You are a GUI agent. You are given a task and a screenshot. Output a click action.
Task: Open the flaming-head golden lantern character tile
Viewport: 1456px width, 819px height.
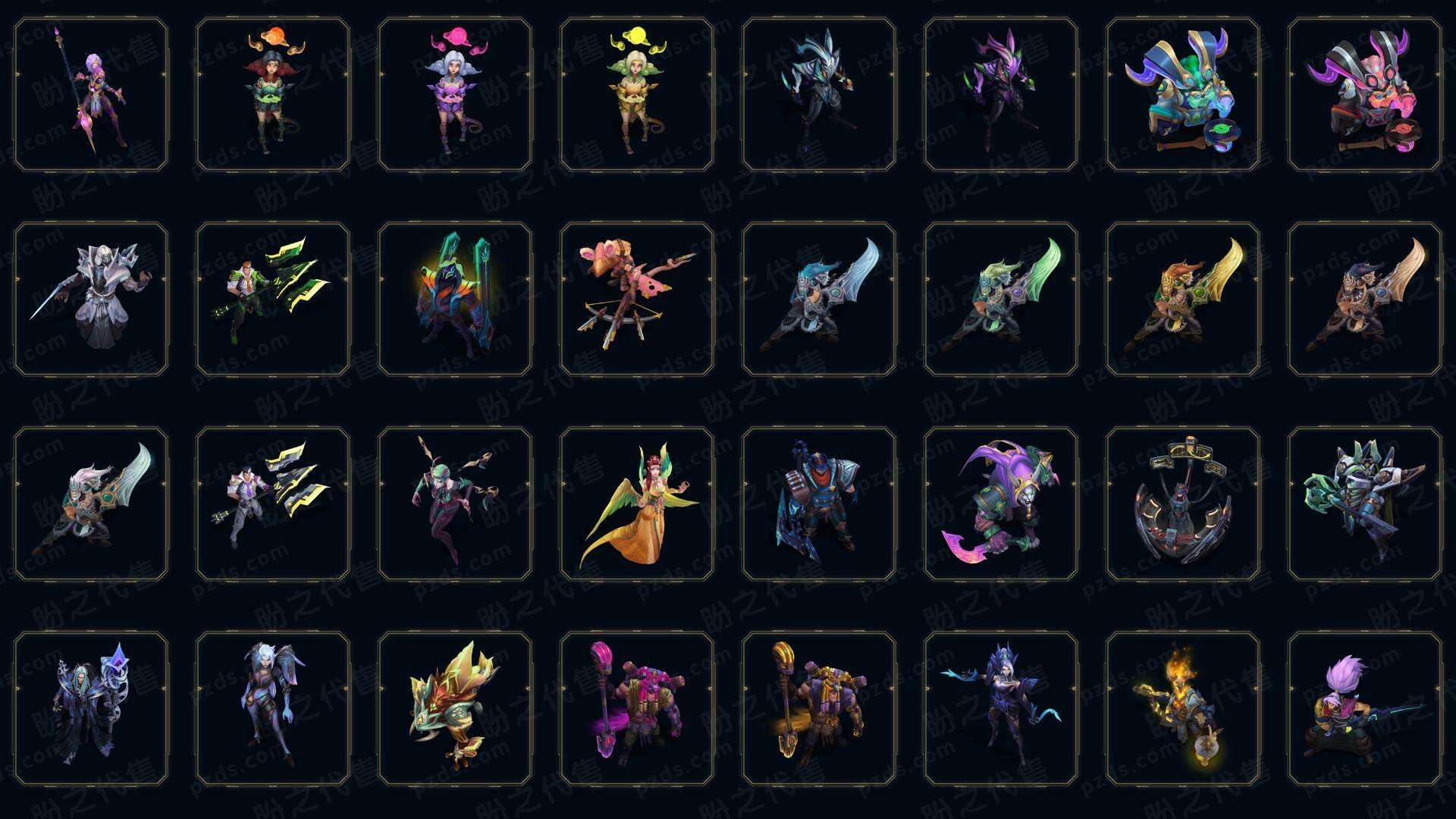1183,708
